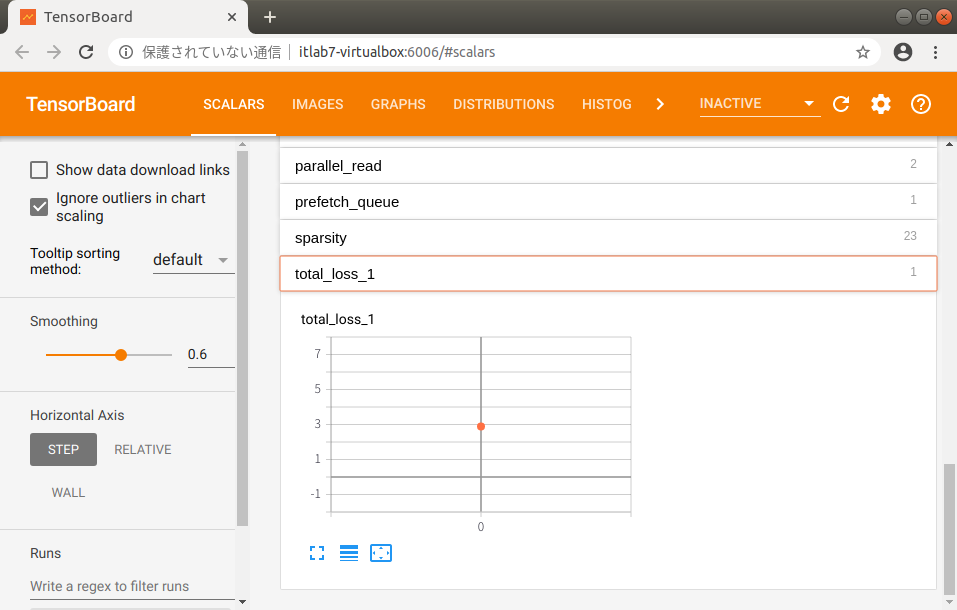Screen dimensions: 957x610
Task: Open Tooltip sorting method dropdown
Action: tap(193, 260)
